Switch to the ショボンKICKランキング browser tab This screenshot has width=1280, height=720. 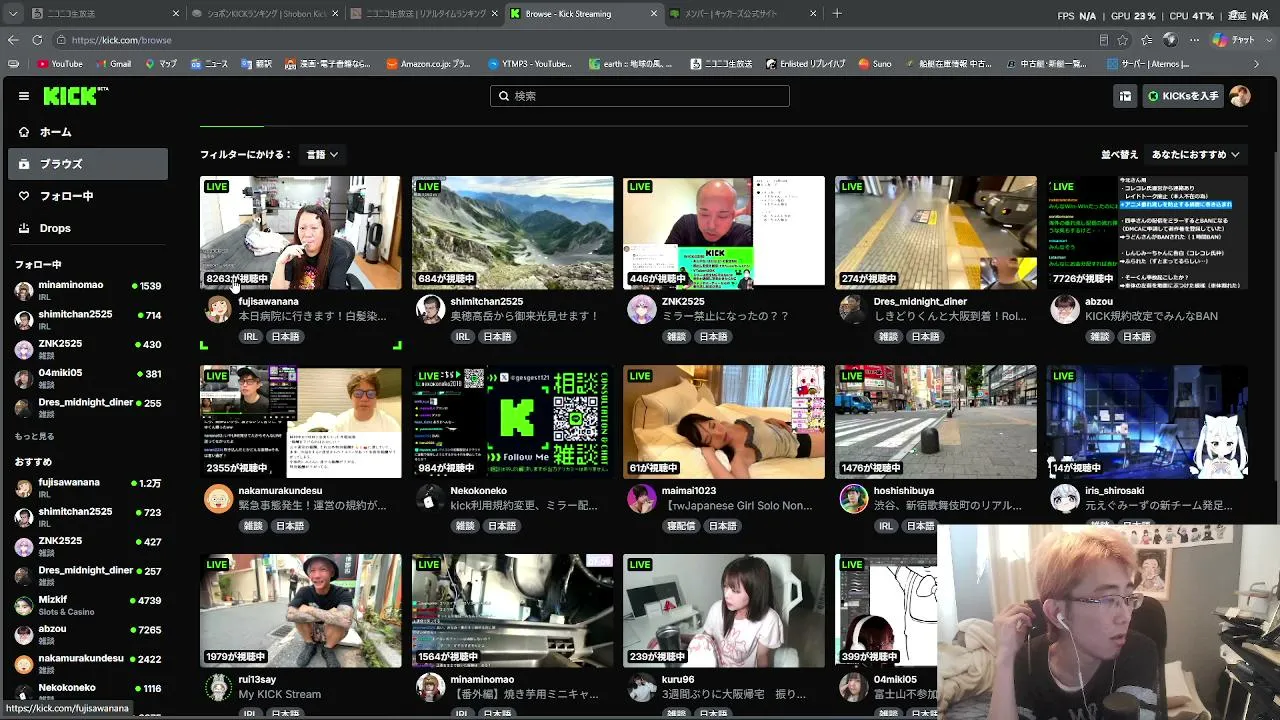point(265,14)
